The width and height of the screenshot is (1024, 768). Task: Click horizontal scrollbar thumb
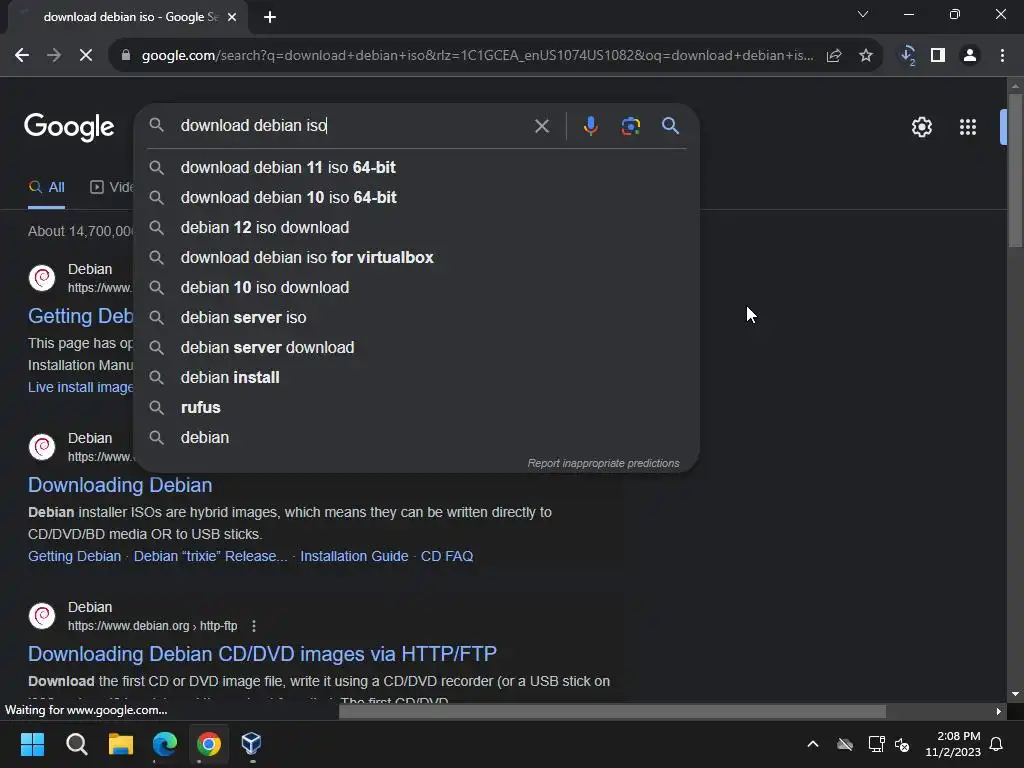[x=612, y=711]
